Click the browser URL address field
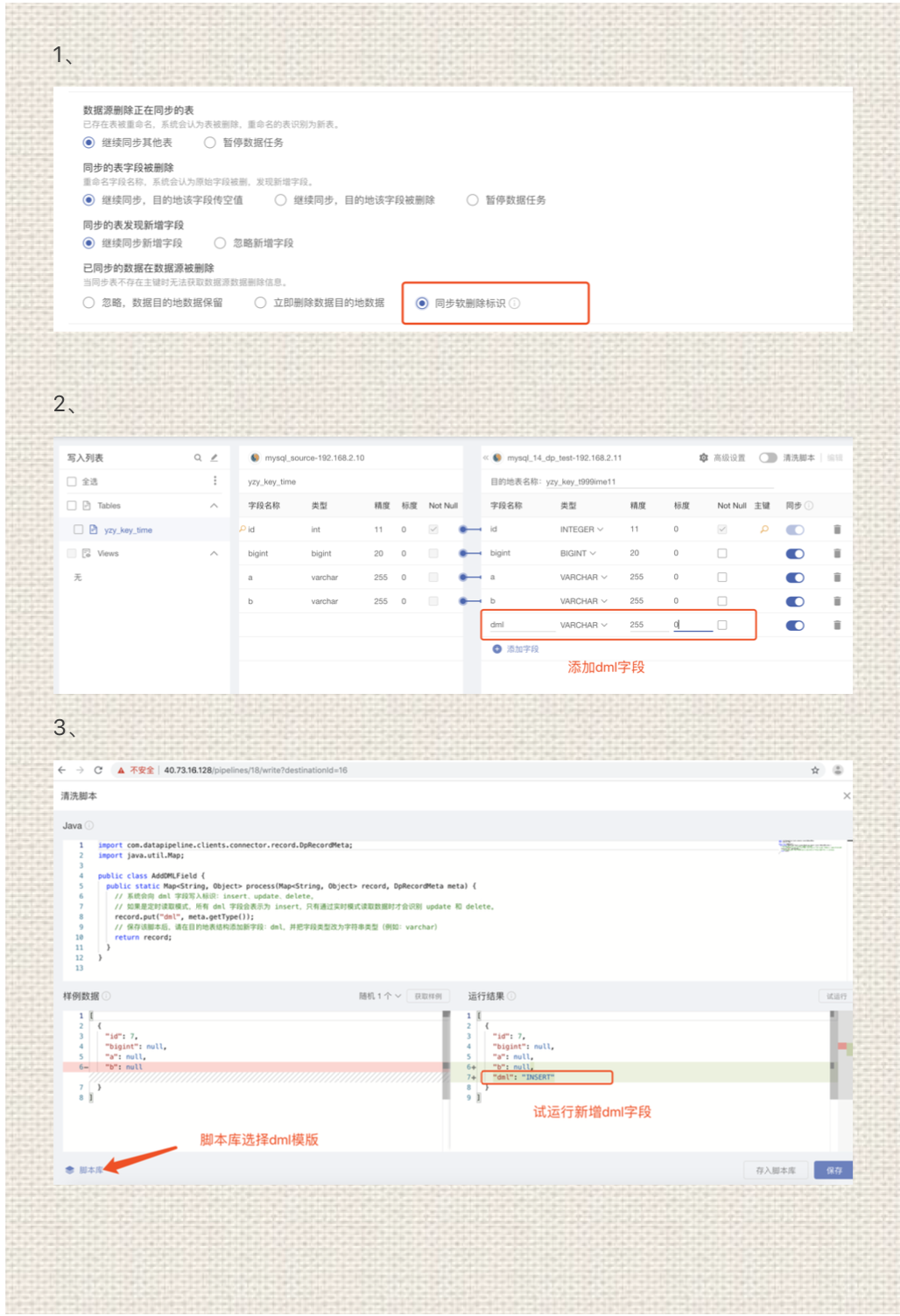 tap(256, 770)
